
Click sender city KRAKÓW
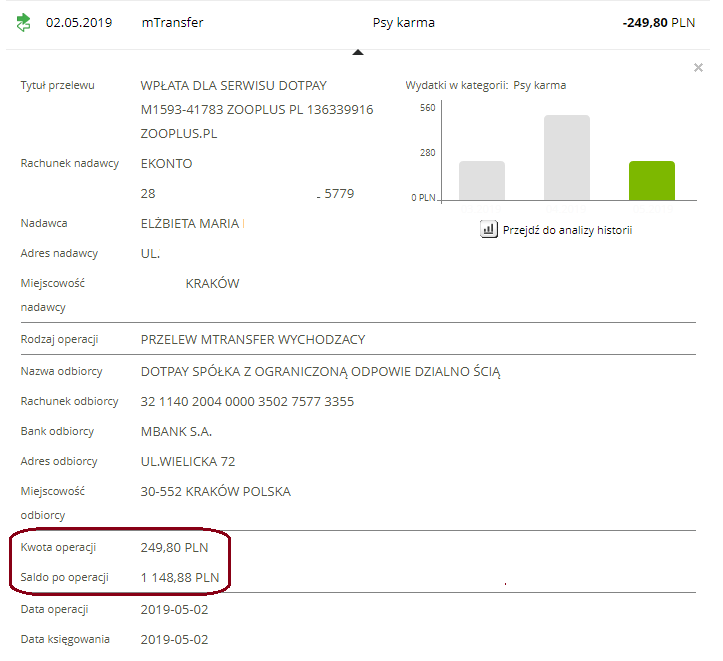(212, 283)
